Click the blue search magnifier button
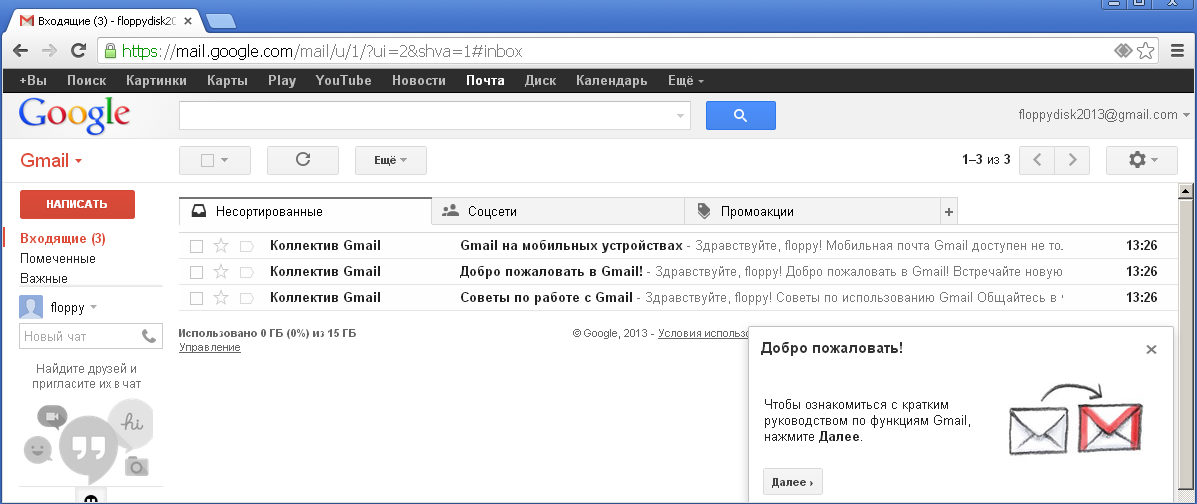Viewport: 1197px width, 504px height. tap(740, 115)
